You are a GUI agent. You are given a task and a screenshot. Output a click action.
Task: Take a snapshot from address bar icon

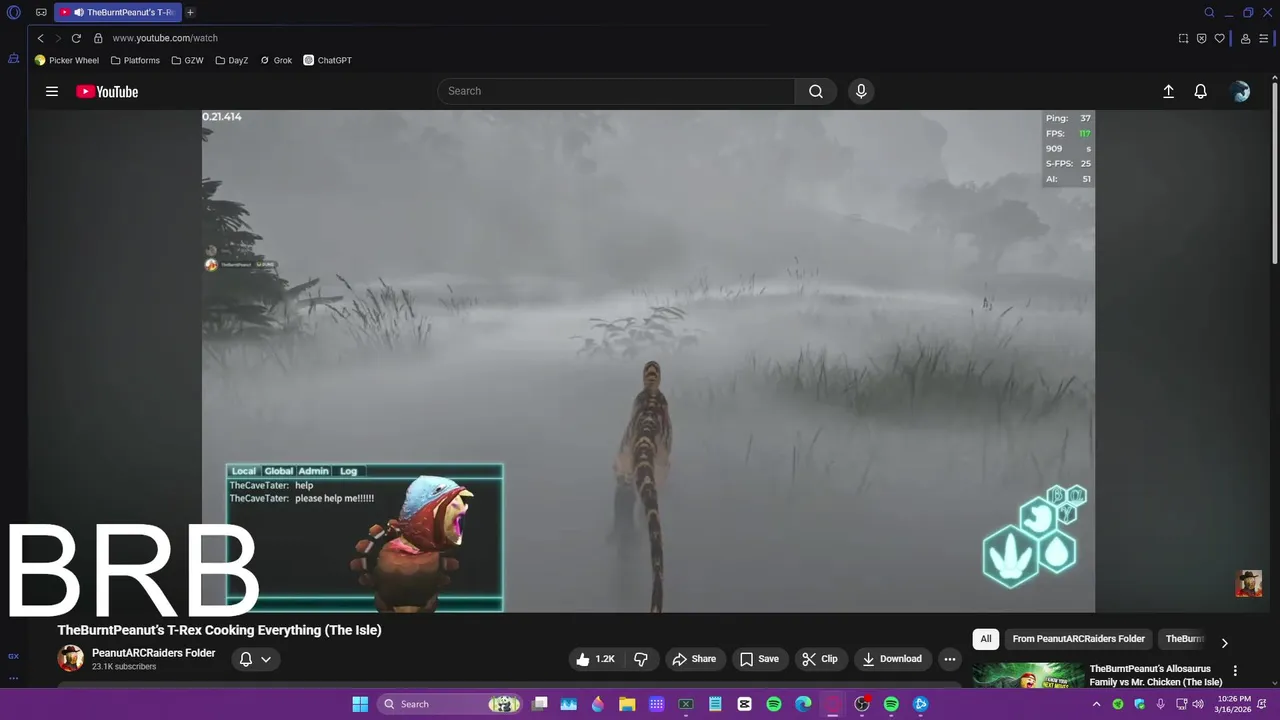point(1183,38)
